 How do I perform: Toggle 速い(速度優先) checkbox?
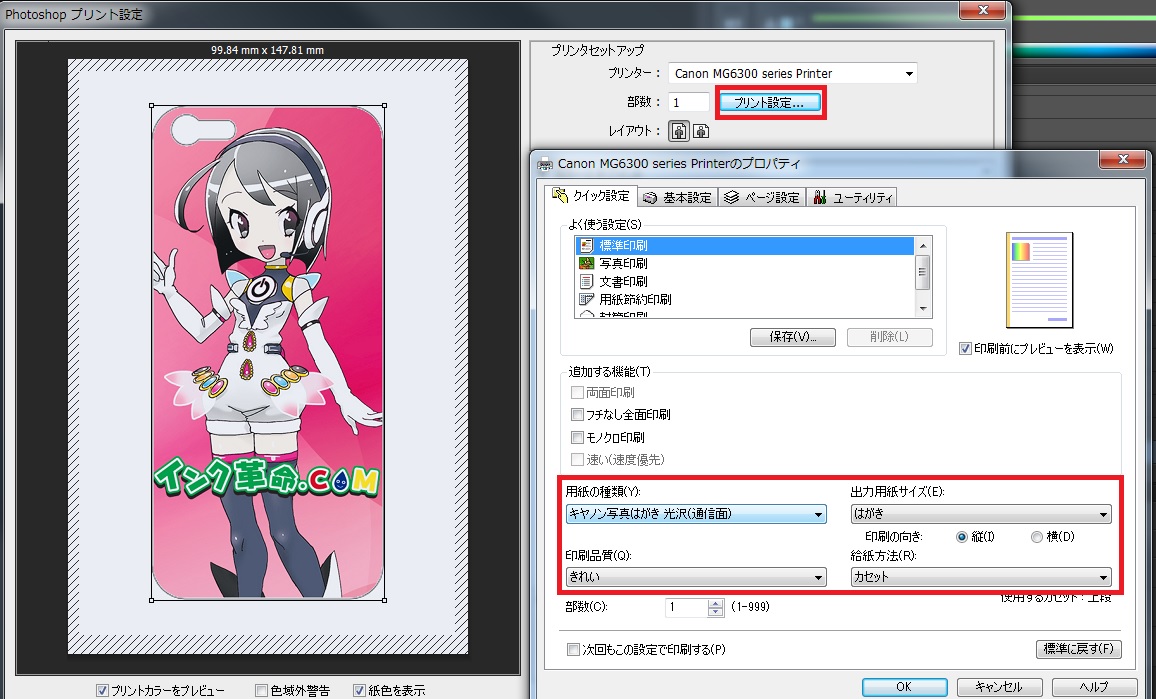tap(577, 460)
